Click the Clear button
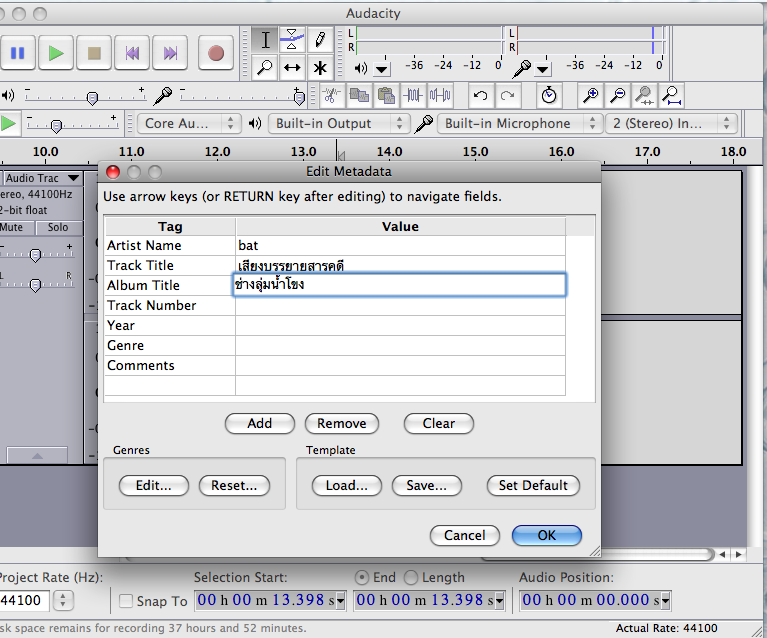Screen dimensions: 767x638 coord(439,423)
